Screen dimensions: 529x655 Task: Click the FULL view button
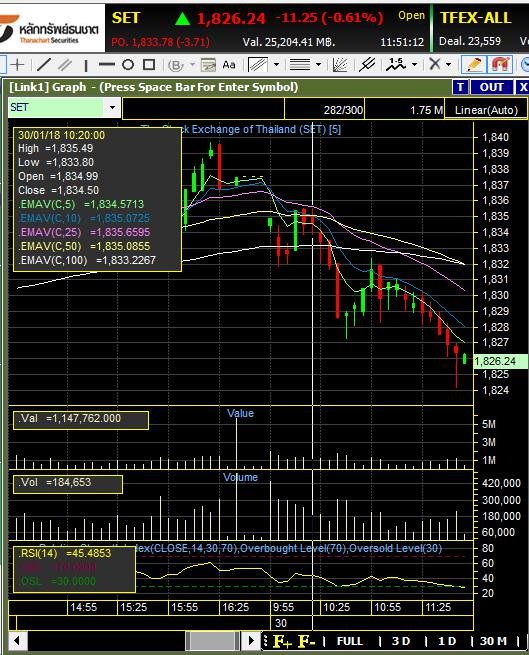[x=350, y=641]
